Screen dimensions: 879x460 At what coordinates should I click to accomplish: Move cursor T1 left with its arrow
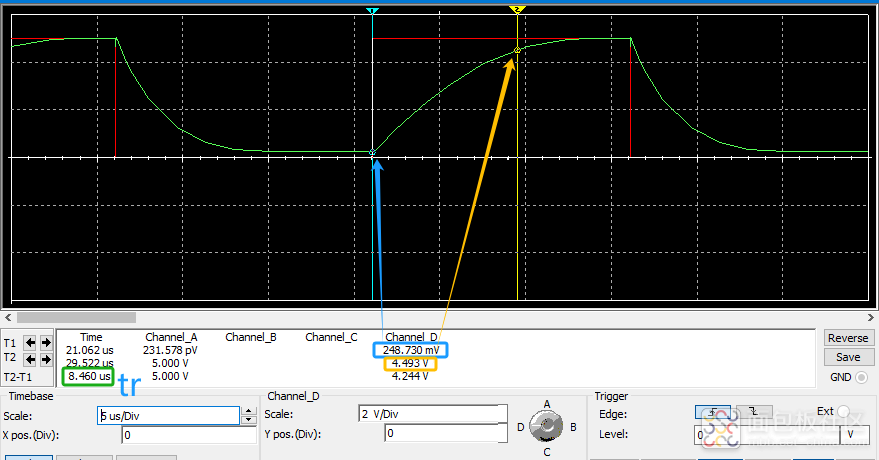coord(30,342)
